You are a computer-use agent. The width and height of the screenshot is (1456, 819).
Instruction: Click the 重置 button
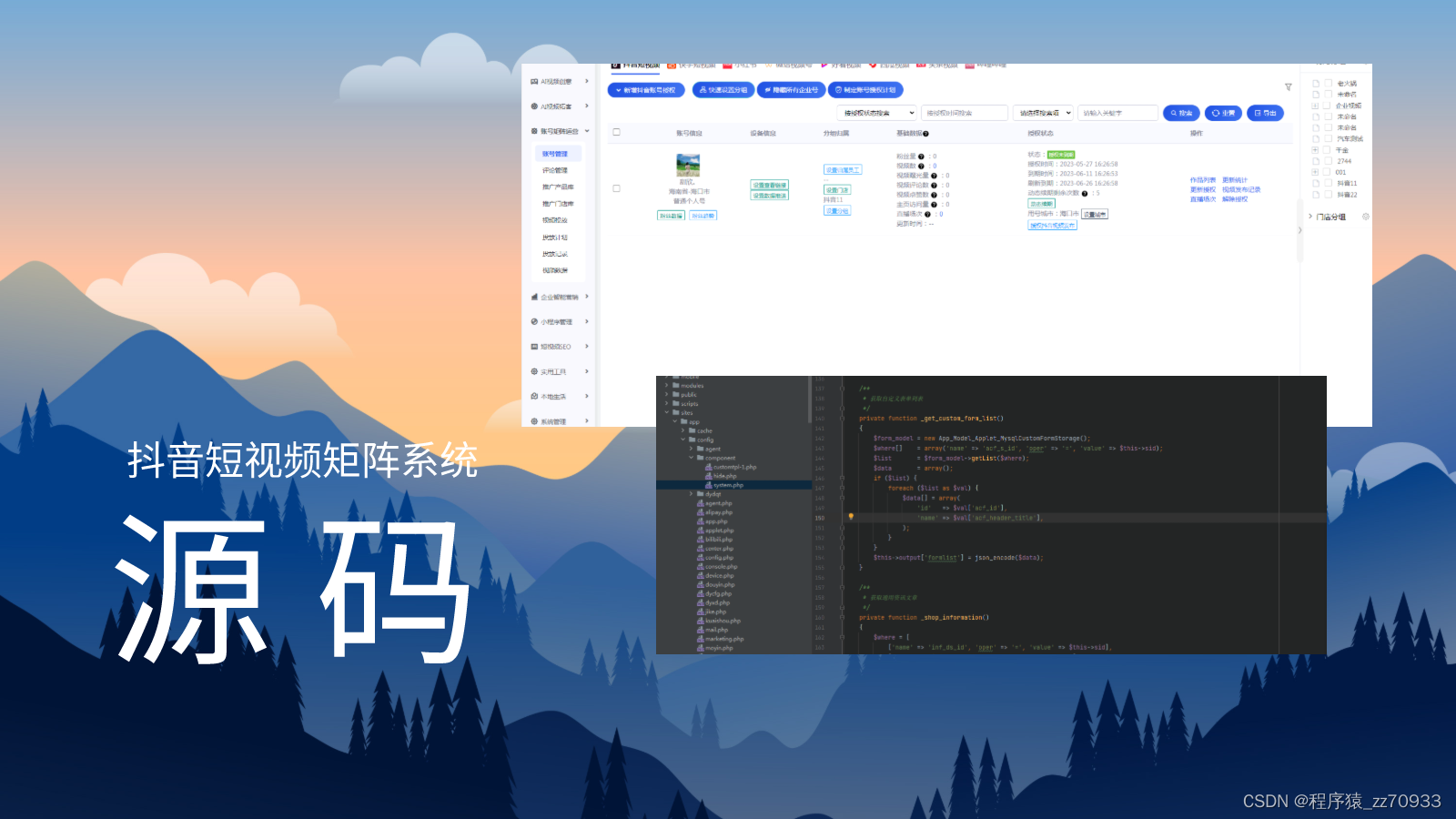(1224, 113)
